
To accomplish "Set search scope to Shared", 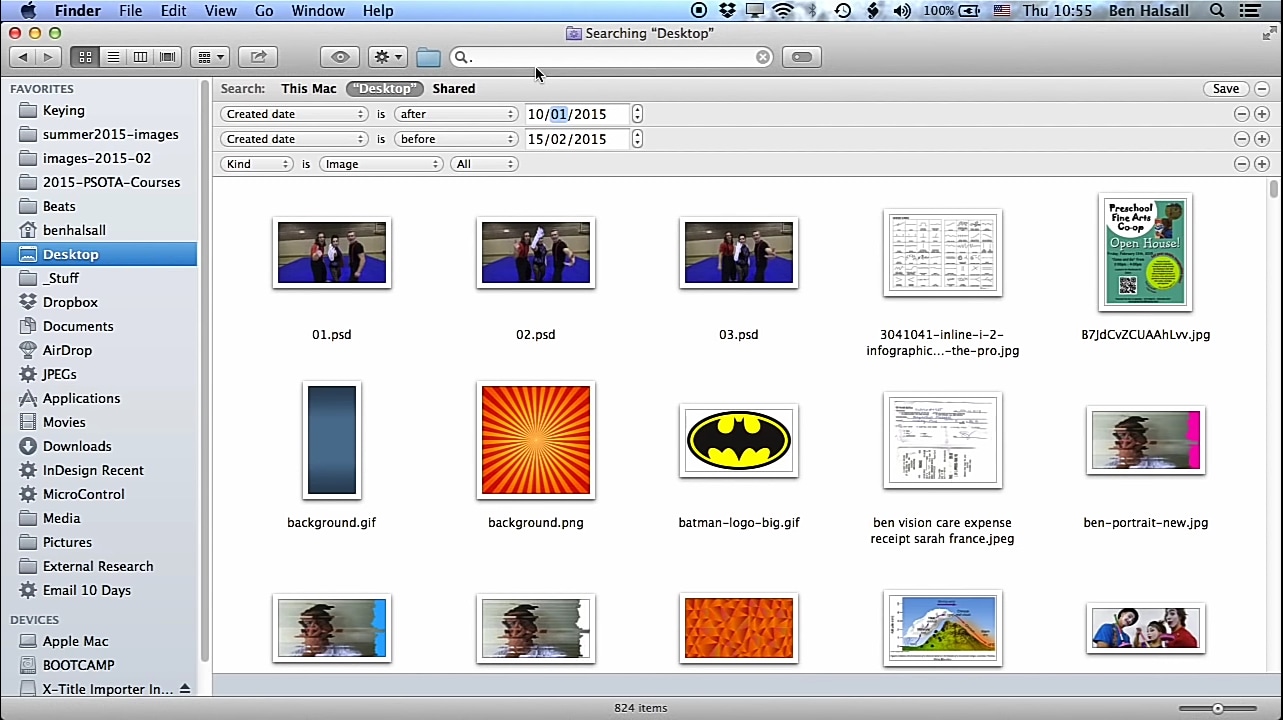I will point(453,88).
